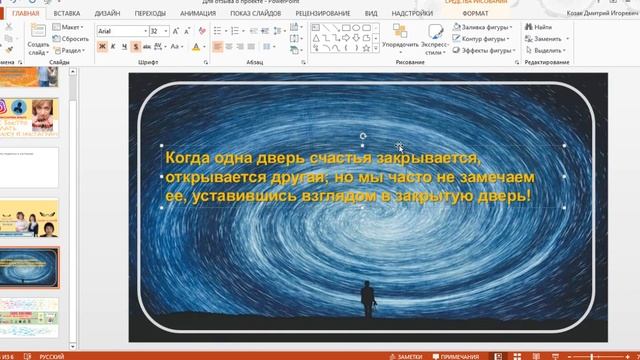Screen dimensions: 640x360
Task: Click the Notes (Заметки) status bar button
Action: 406,357
